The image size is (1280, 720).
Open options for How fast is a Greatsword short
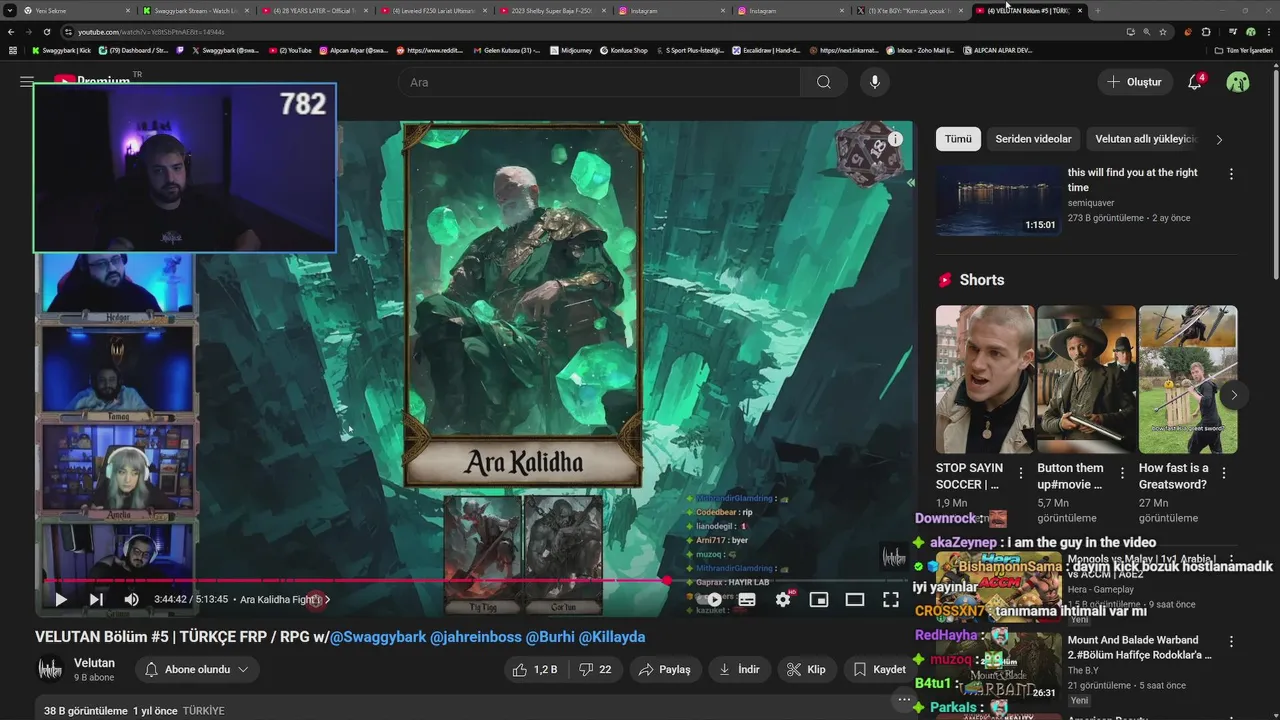coord(1224,472)
